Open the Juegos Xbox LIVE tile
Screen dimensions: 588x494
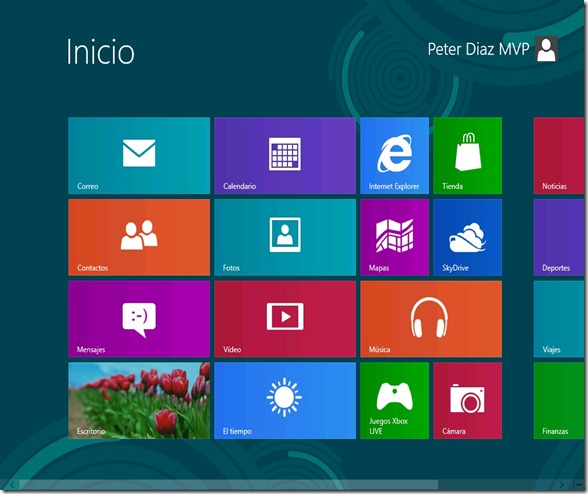coord(394,401)
